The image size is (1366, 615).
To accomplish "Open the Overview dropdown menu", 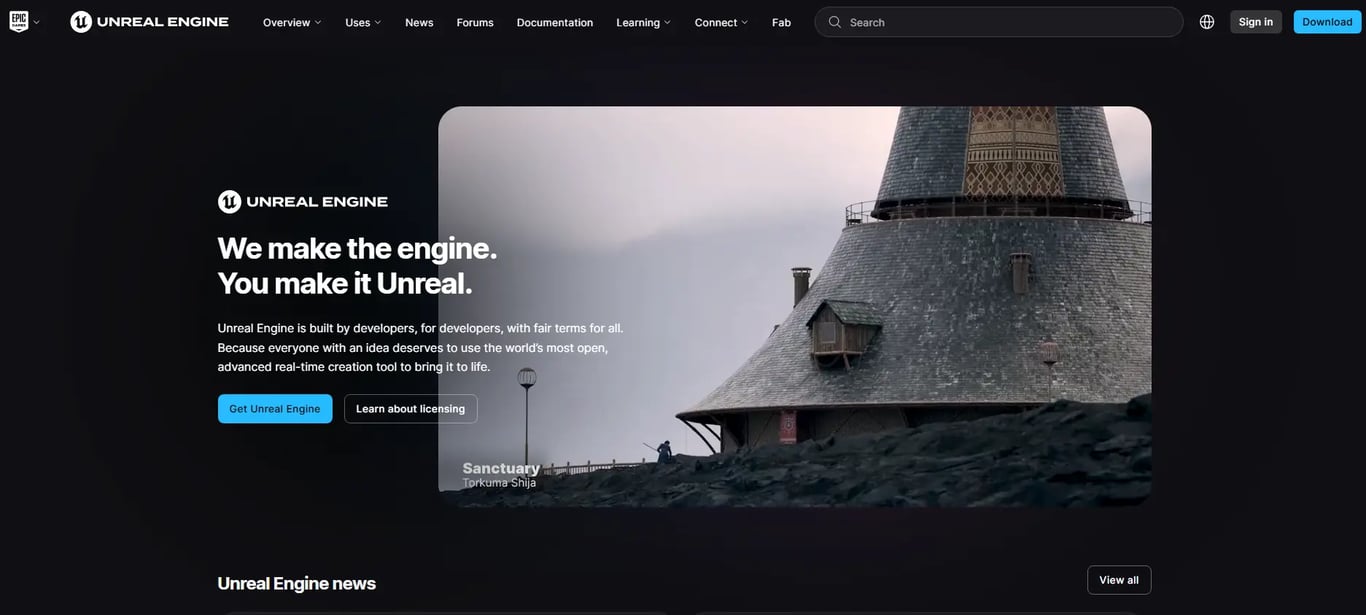I will tap(292, 22).
